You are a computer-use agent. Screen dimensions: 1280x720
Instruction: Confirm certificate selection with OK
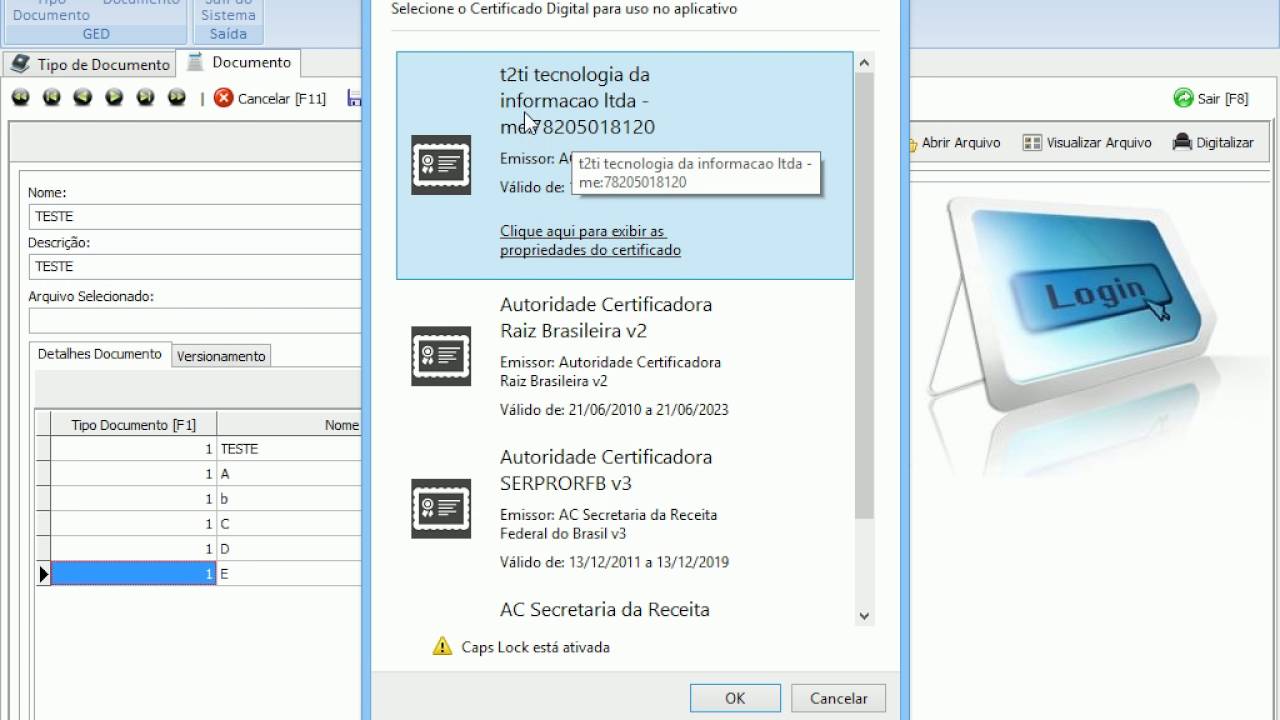point(735,698)
